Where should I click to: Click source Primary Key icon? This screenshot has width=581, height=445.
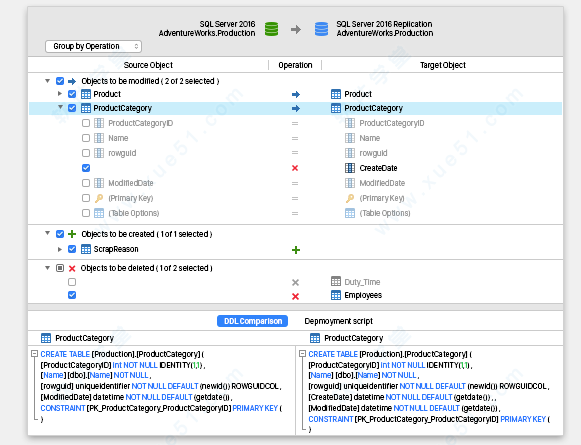(99, 198)
